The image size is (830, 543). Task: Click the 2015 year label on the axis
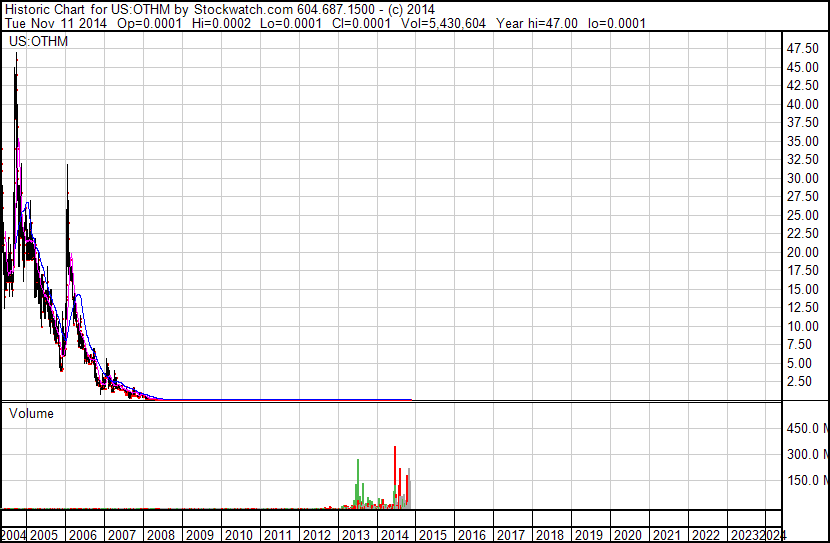tap(433, 535)
